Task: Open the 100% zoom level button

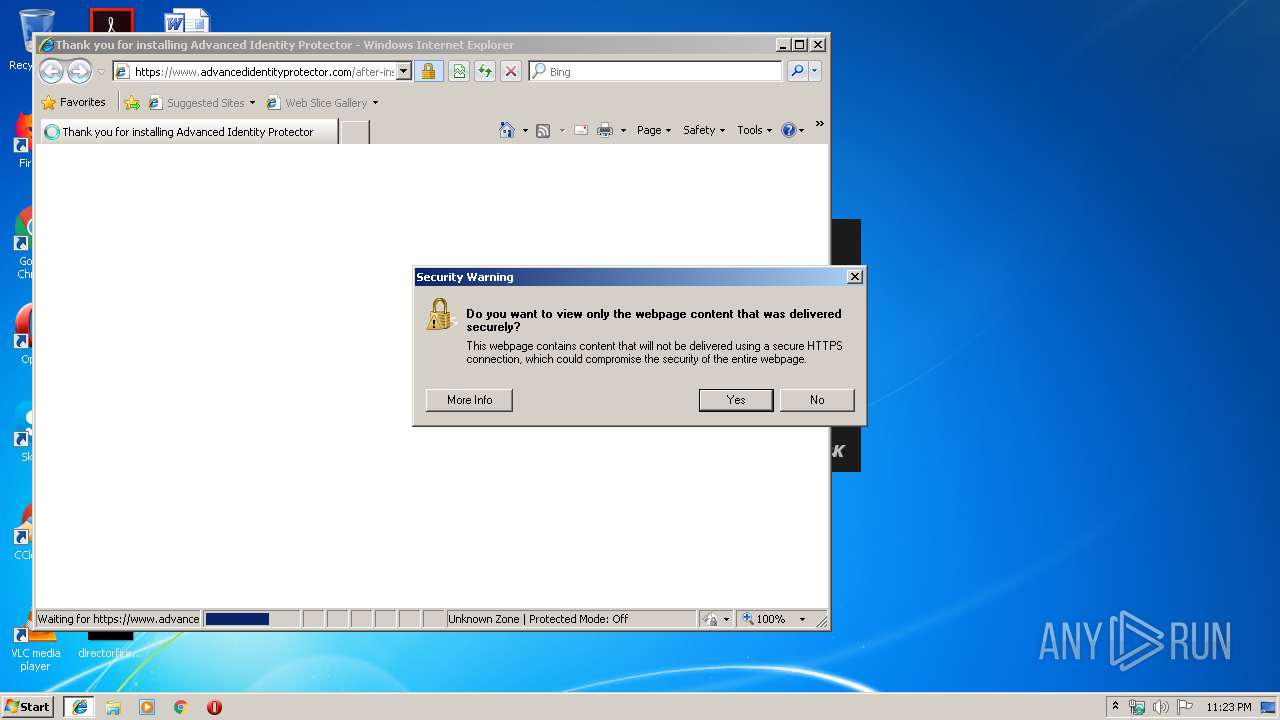Action: coord(764,619)
